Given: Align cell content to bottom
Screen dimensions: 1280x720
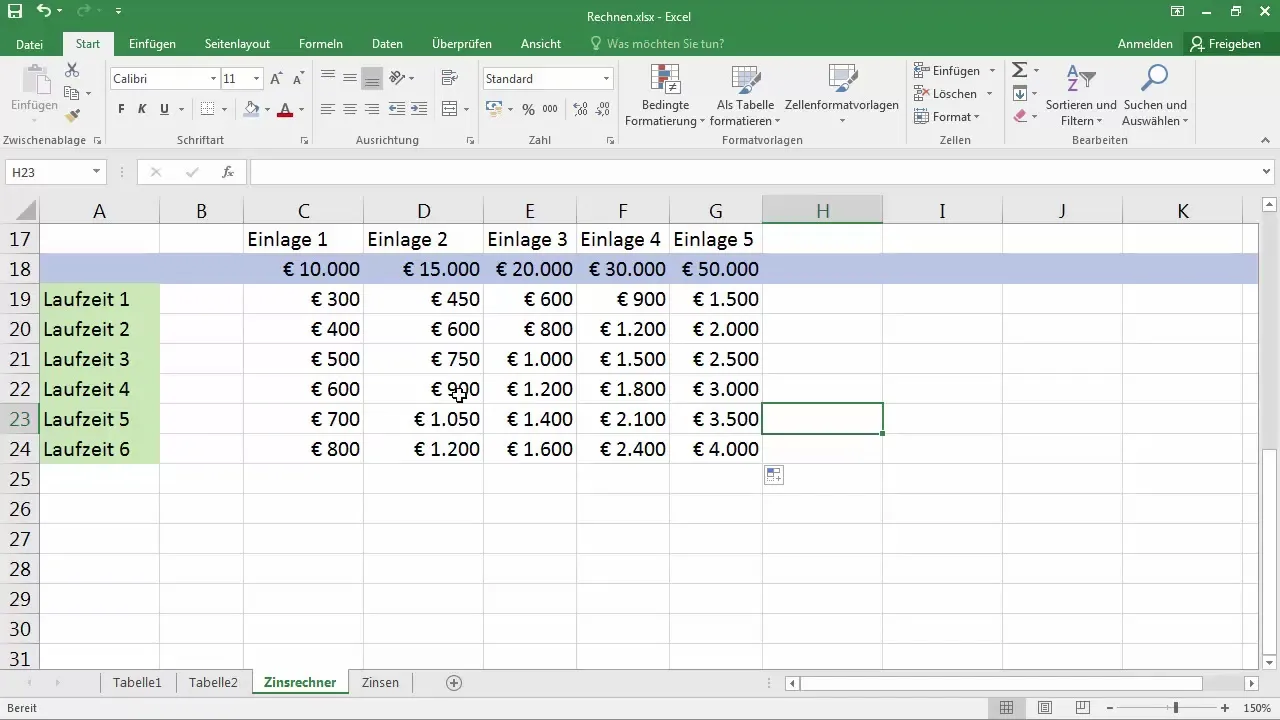Looking at the screenshot, I should coord(372,78).
